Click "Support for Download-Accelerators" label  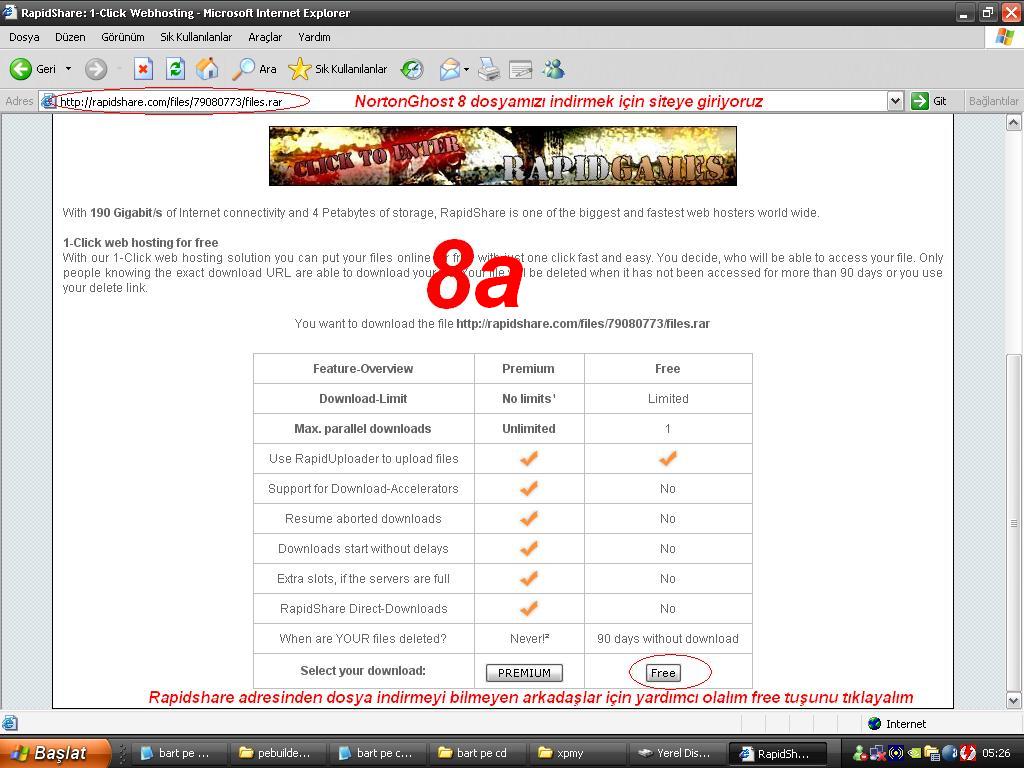click(x=363, y=488)
